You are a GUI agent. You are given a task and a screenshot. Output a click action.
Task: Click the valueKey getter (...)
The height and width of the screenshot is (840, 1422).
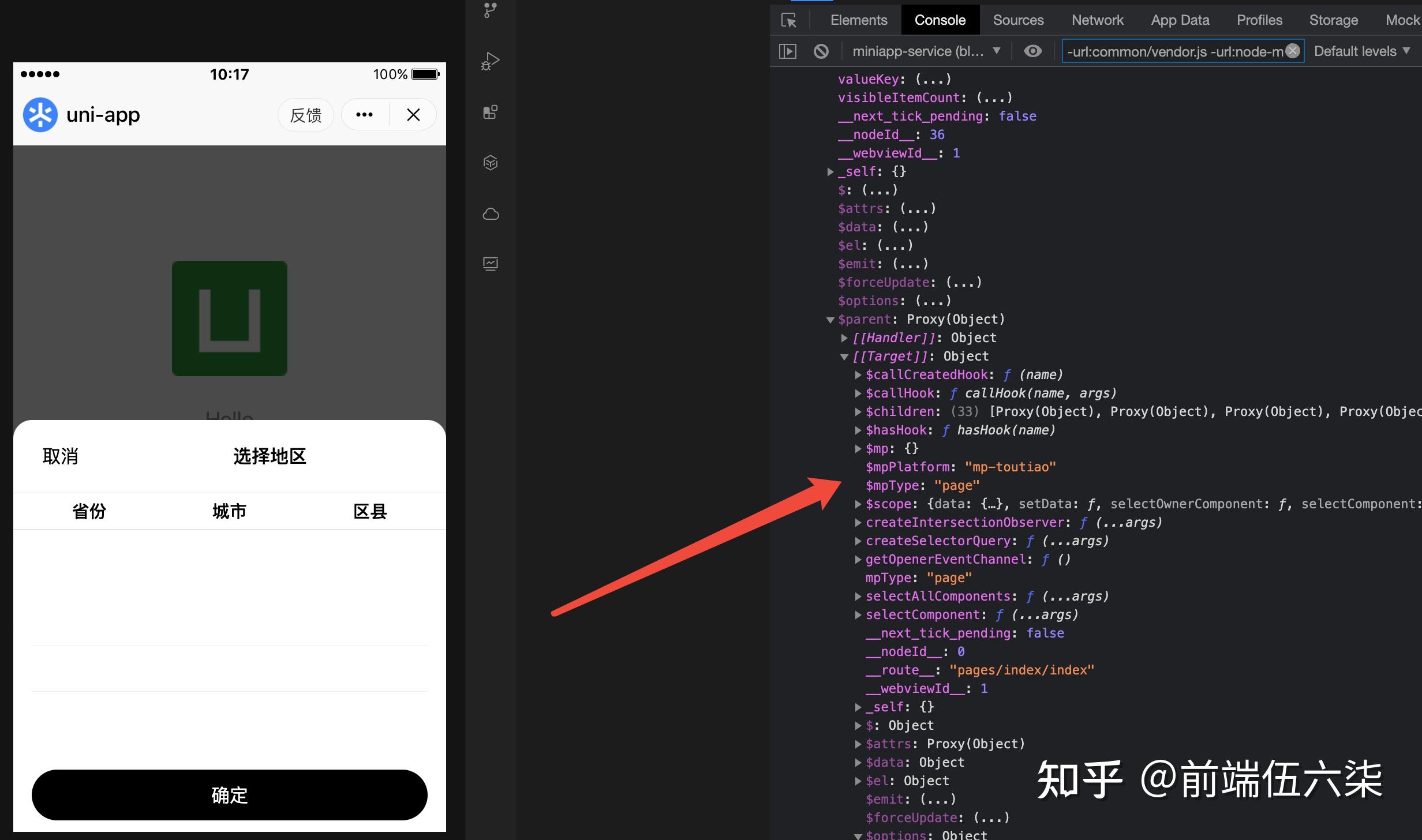tap(933, 79)
